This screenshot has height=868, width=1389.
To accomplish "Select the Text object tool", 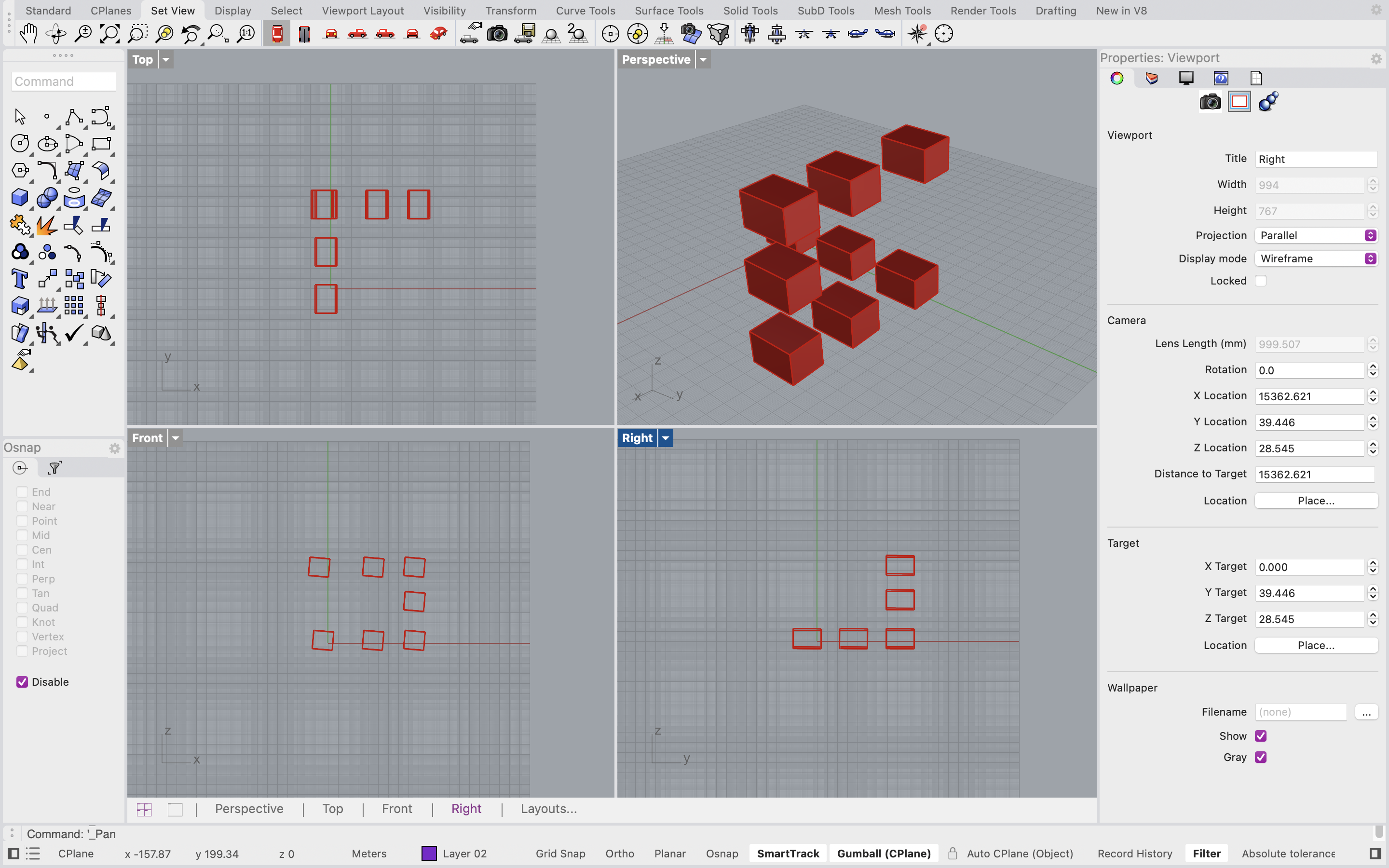I will pyautogui.click(x=19, y=278).
